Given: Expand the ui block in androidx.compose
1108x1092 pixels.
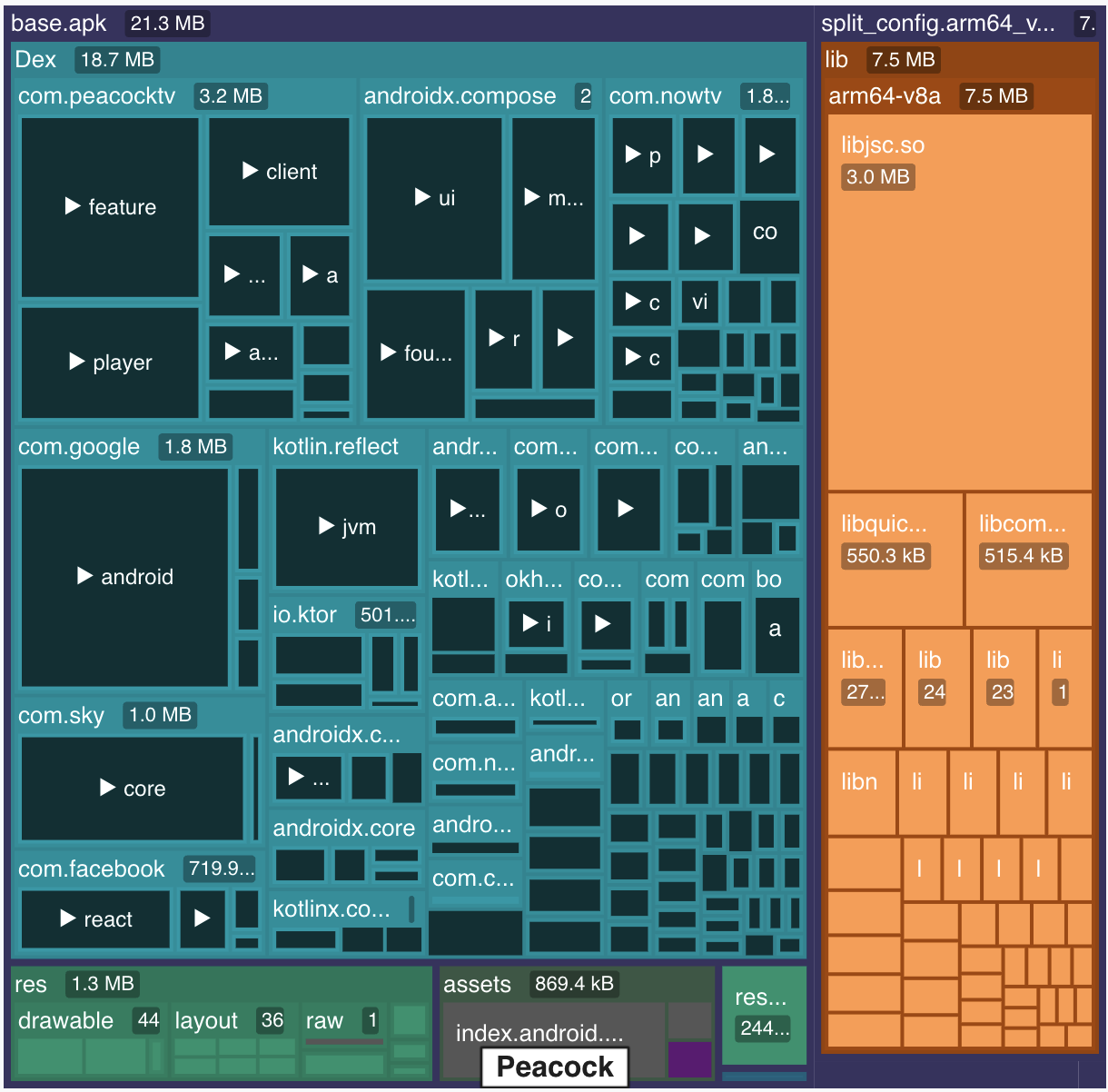Looking at the screenshot, I should click(x=434, y=198).
